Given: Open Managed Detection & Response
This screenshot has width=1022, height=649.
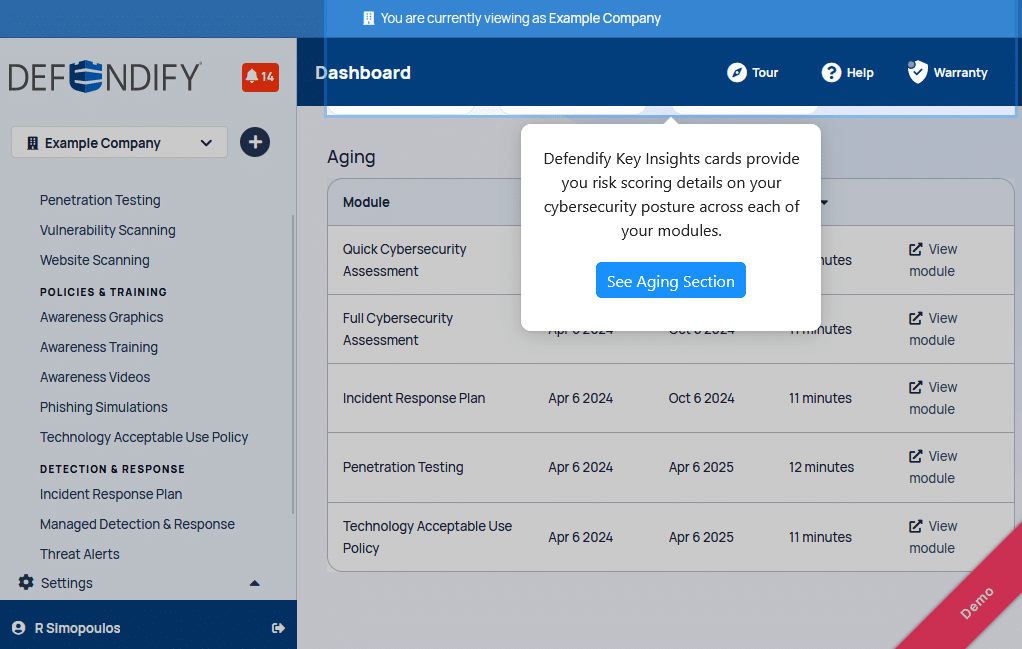Looking at the screenshot, I should tap(138, 525).
